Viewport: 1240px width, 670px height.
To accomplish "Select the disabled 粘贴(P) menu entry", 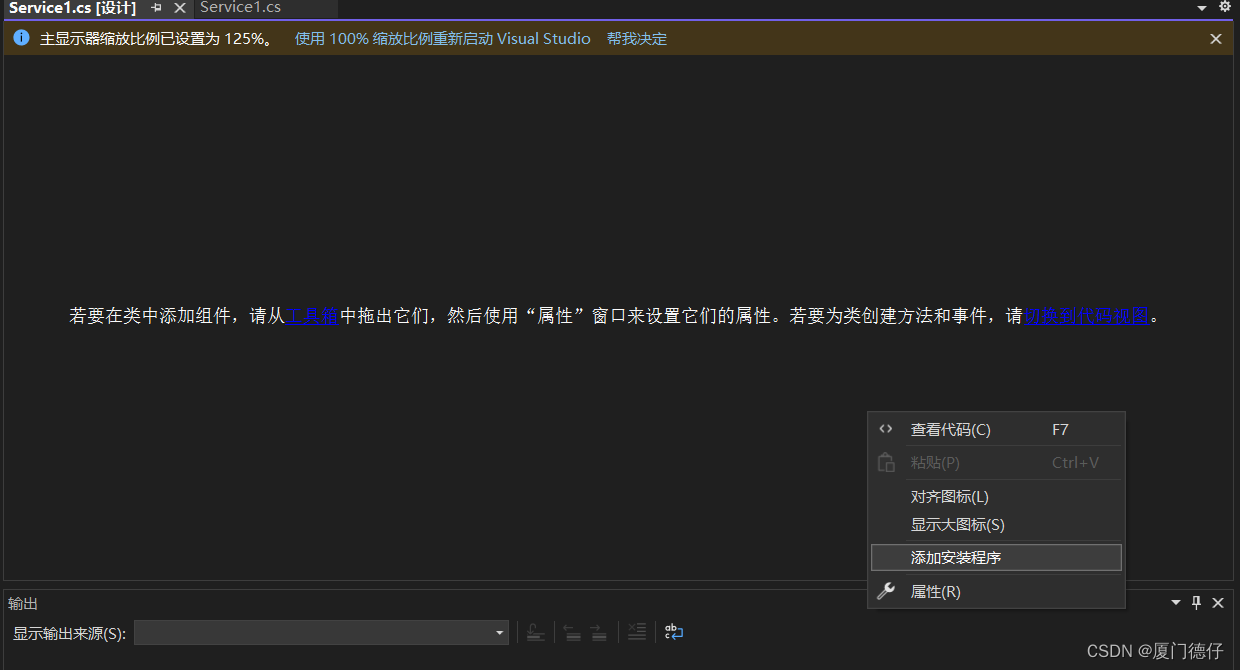I will pyautogui.click(x=997, y=463).
